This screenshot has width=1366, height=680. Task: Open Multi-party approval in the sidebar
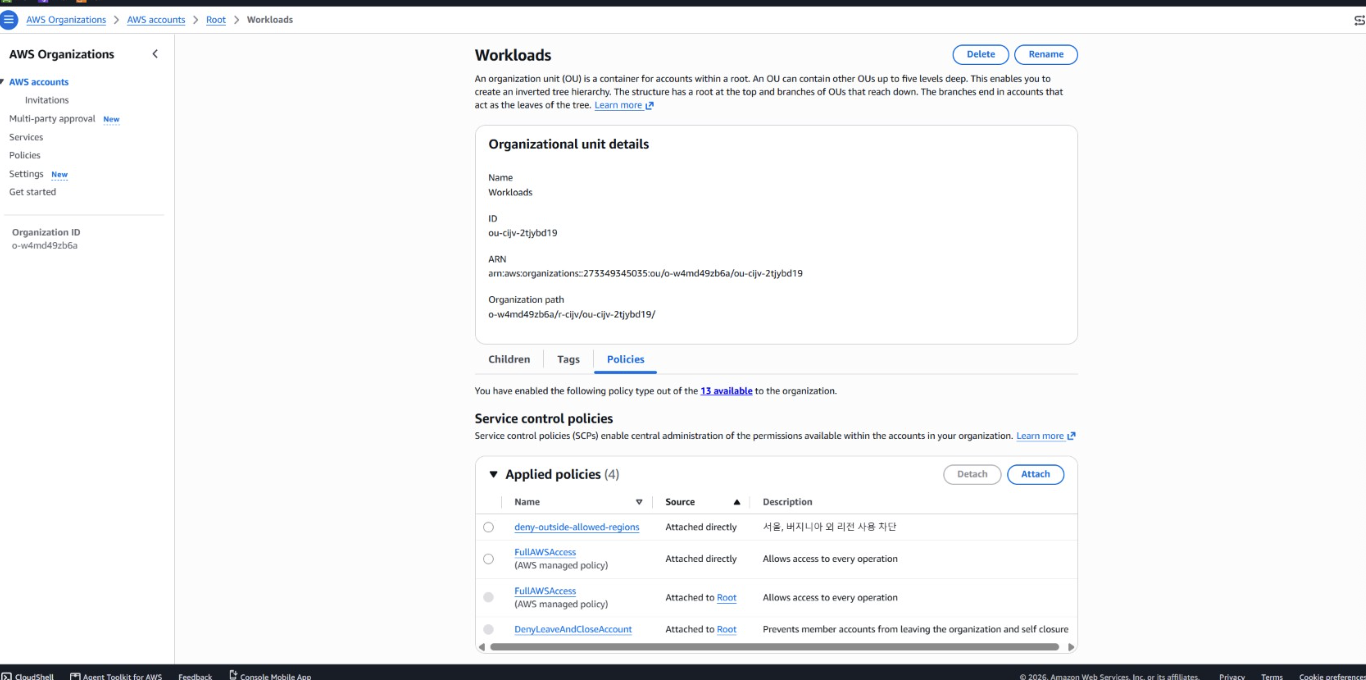tap(52, 119)
